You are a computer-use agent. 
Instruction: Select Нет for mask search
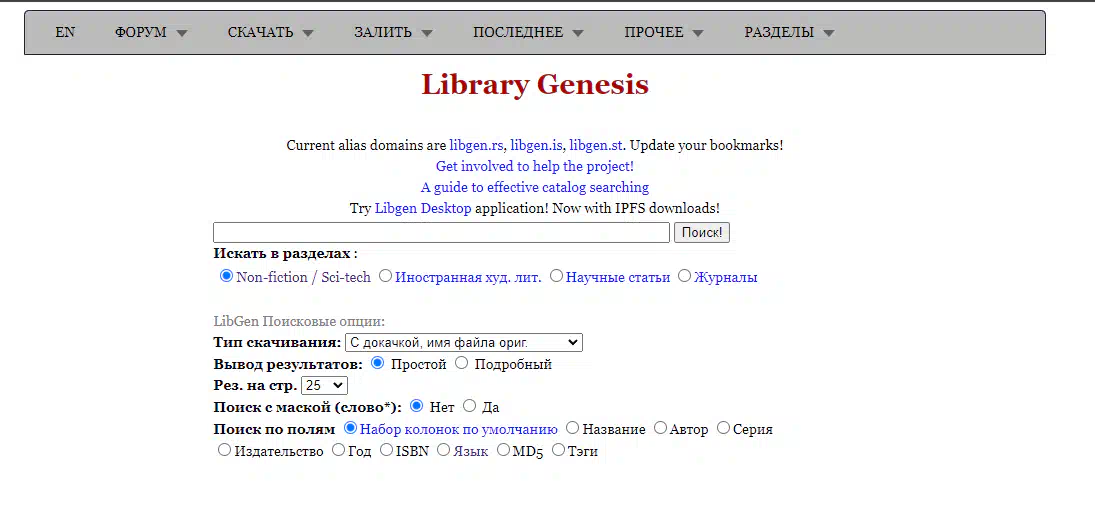tap(417, 405)
